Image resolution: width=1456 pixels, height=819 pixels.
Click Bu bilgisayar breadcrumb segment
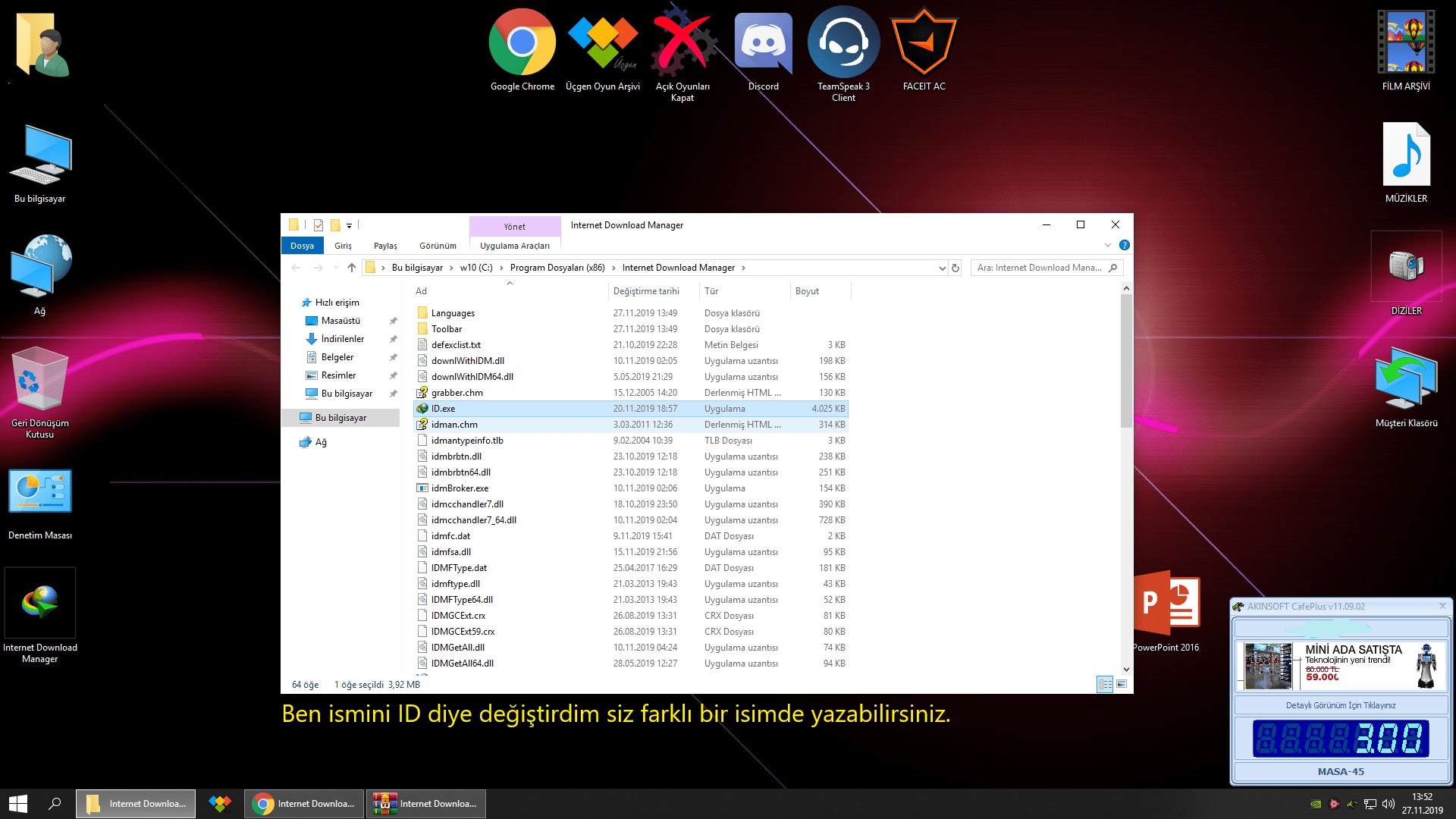click(417, 268)
